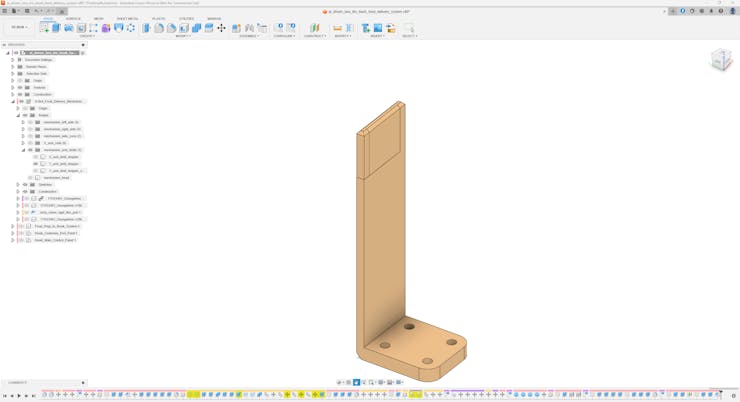
Task: Click the timeline play button
Action: [x=19, y=395]
